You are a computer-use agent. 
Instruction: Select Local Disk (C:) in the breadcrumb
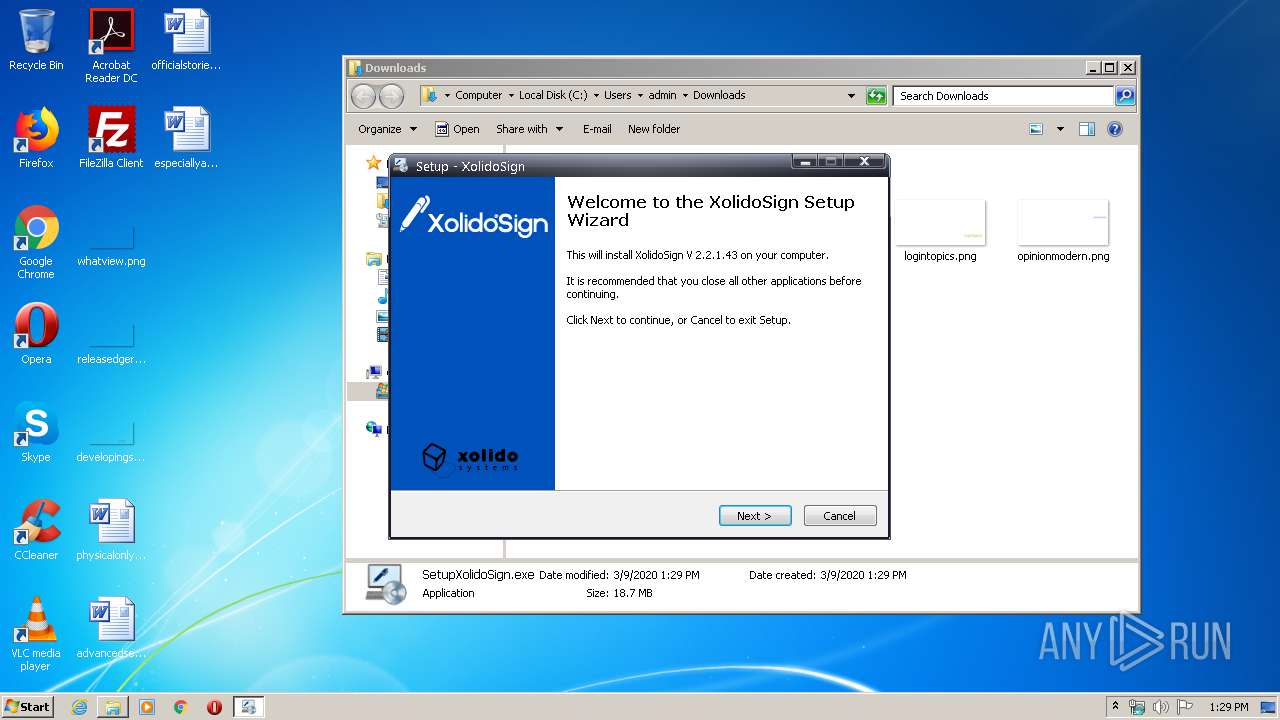coord(553,96)
